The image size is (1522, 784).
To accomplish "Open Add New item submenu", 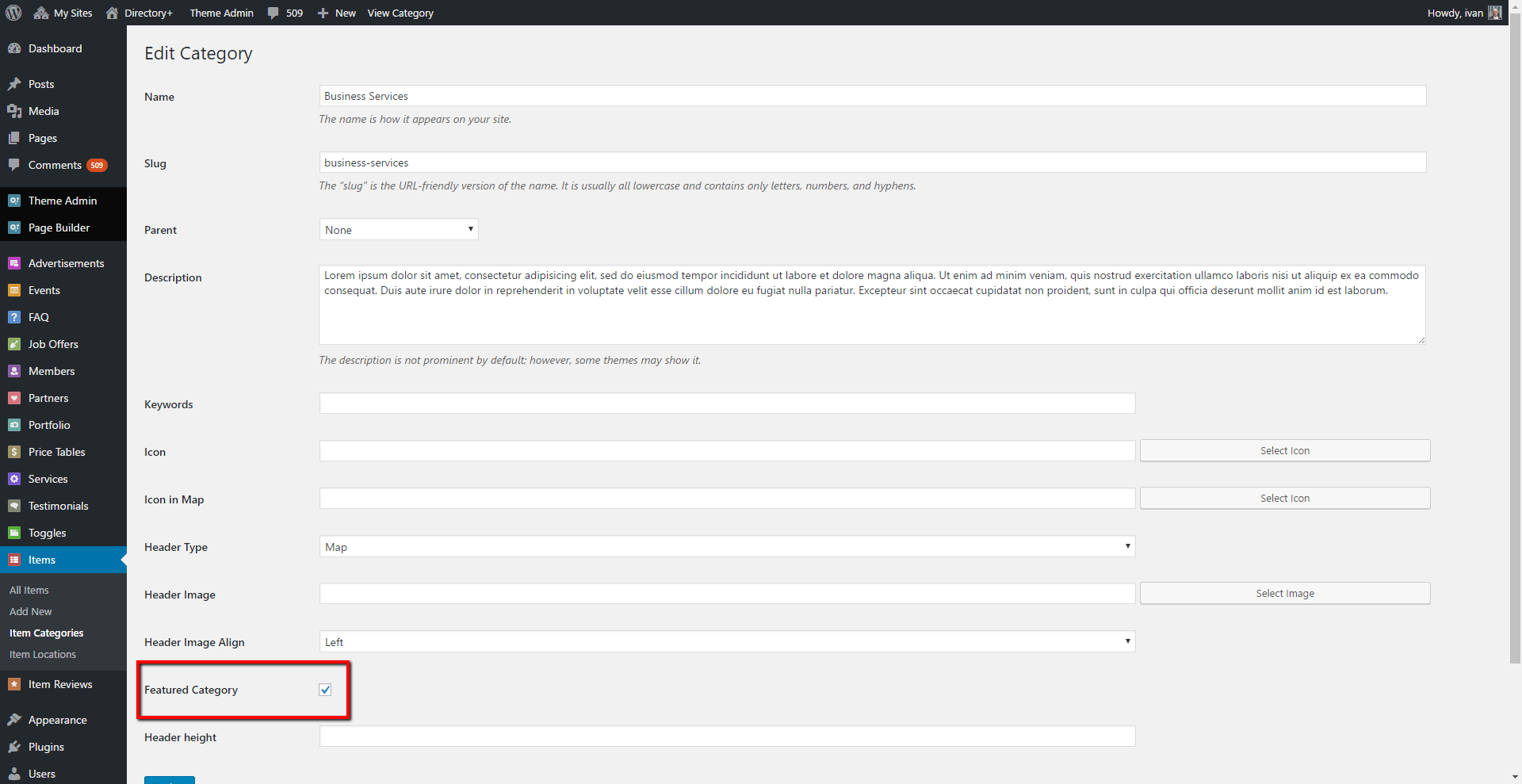I will 31,611.
